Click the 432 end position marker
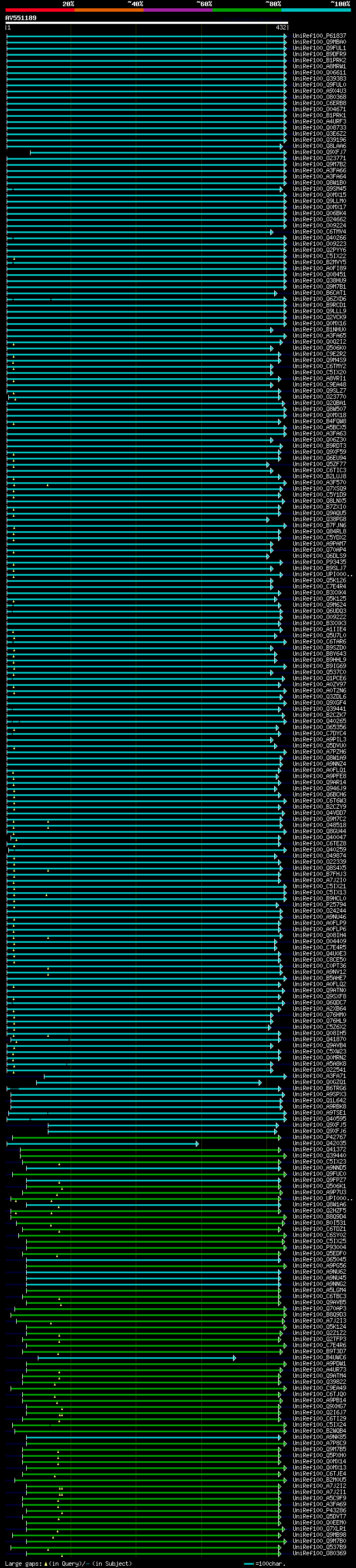The width and height of the screenshot is (356, 1568). 281,27
